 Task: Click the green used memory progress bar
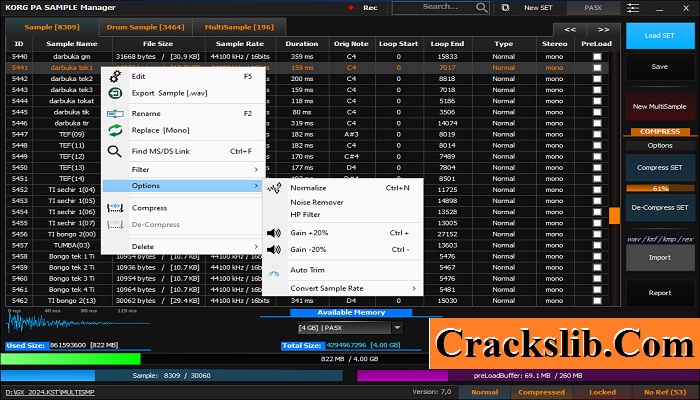click(71, 359)
